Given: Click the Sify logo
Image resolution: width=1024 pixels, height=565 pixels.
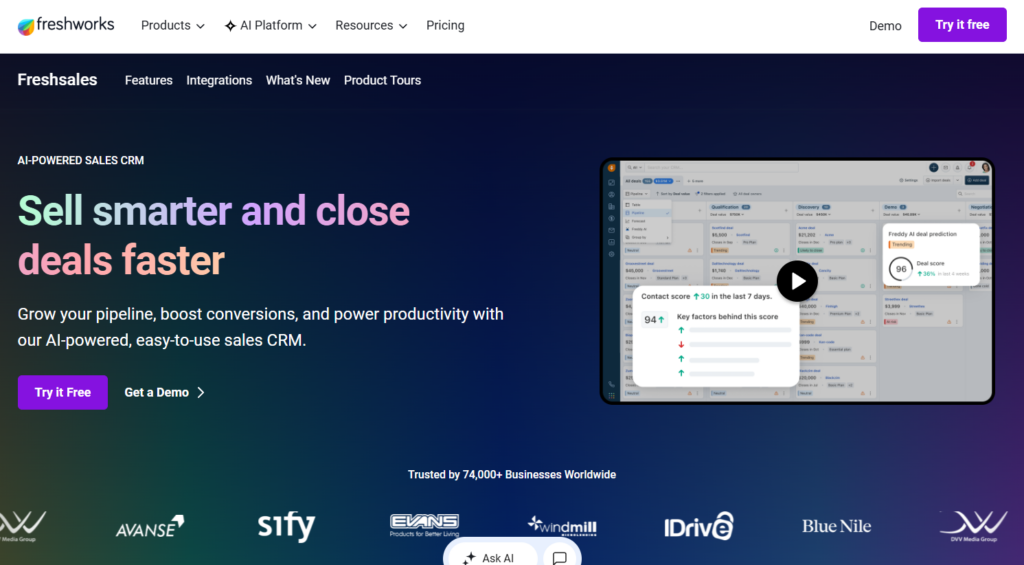Looking at the screenshot, I should click(287, 526).
